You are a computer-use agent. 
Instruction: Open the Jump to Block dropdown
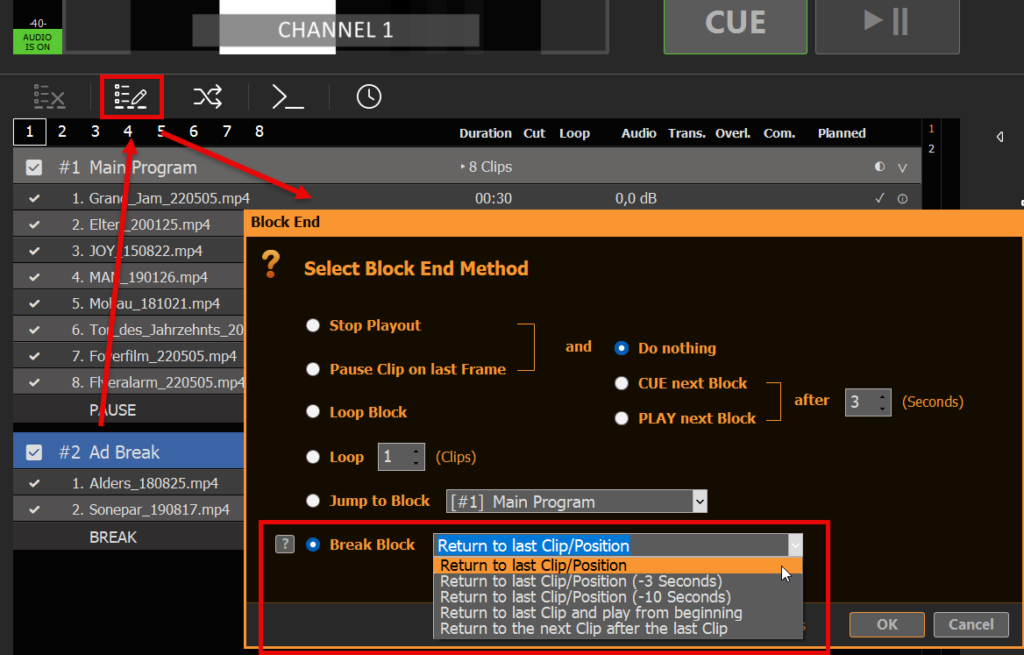click(699, 501)
